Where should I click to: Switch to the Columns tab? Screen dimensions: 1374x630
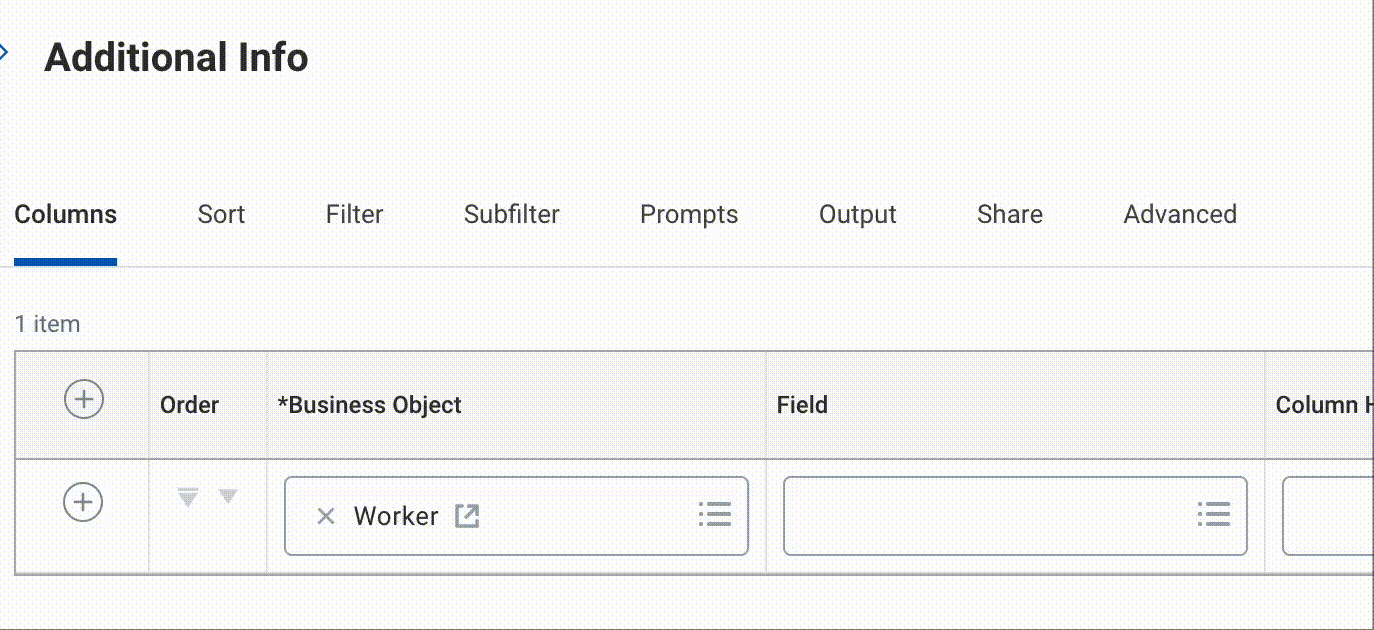coord(66,215)
